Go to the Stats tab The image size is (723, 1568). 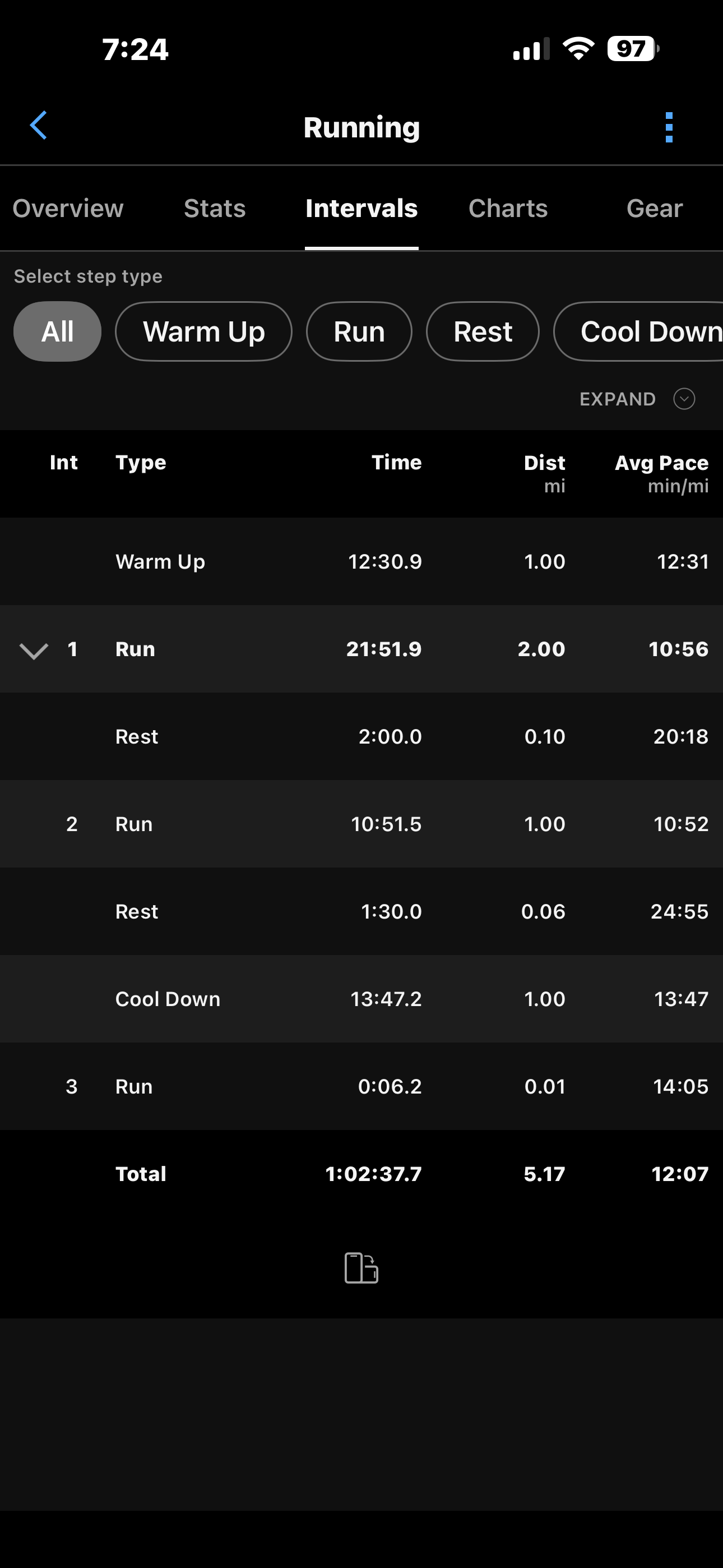click(x=215, y=208)
